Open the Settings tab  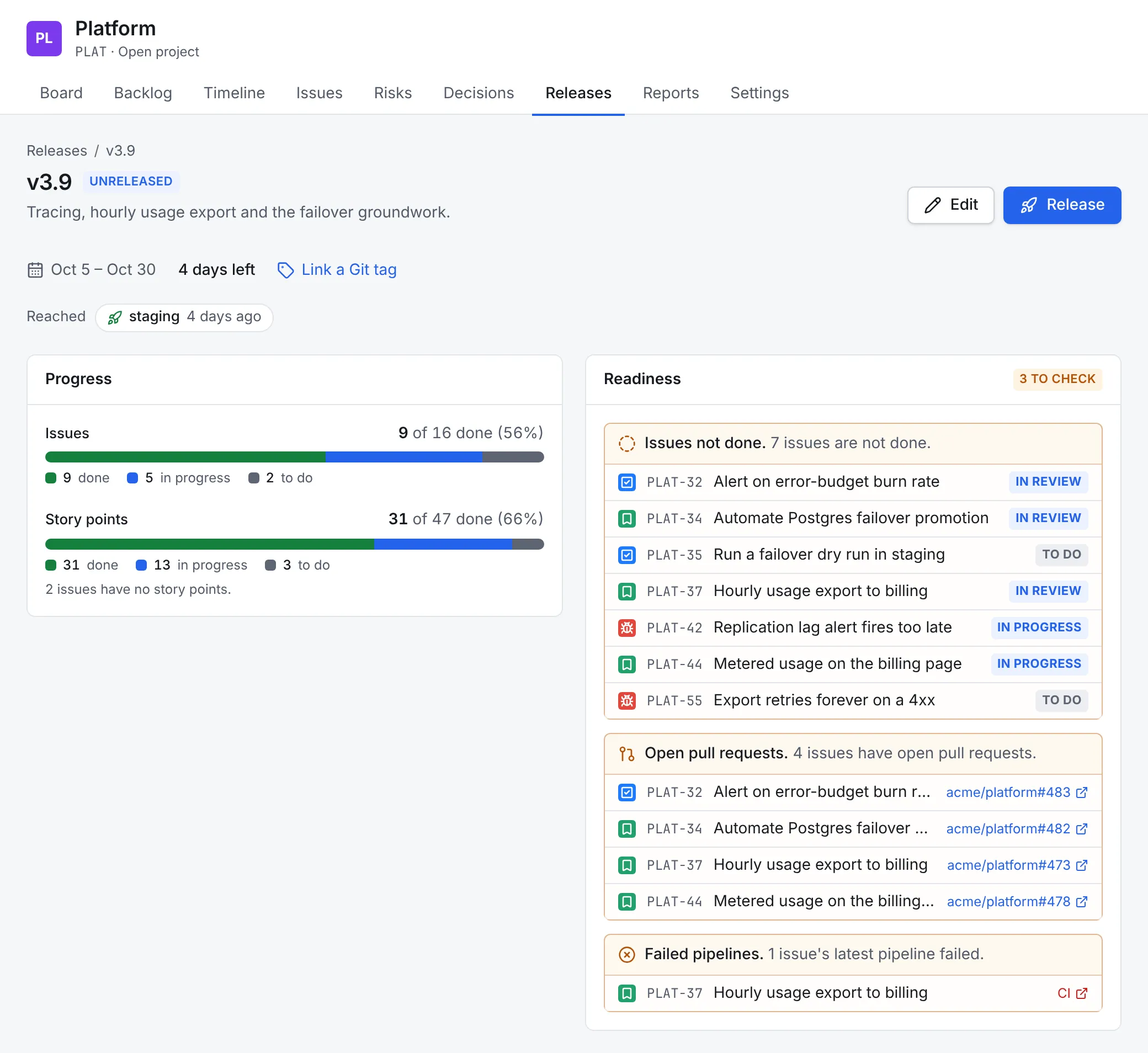click(759, 93)
